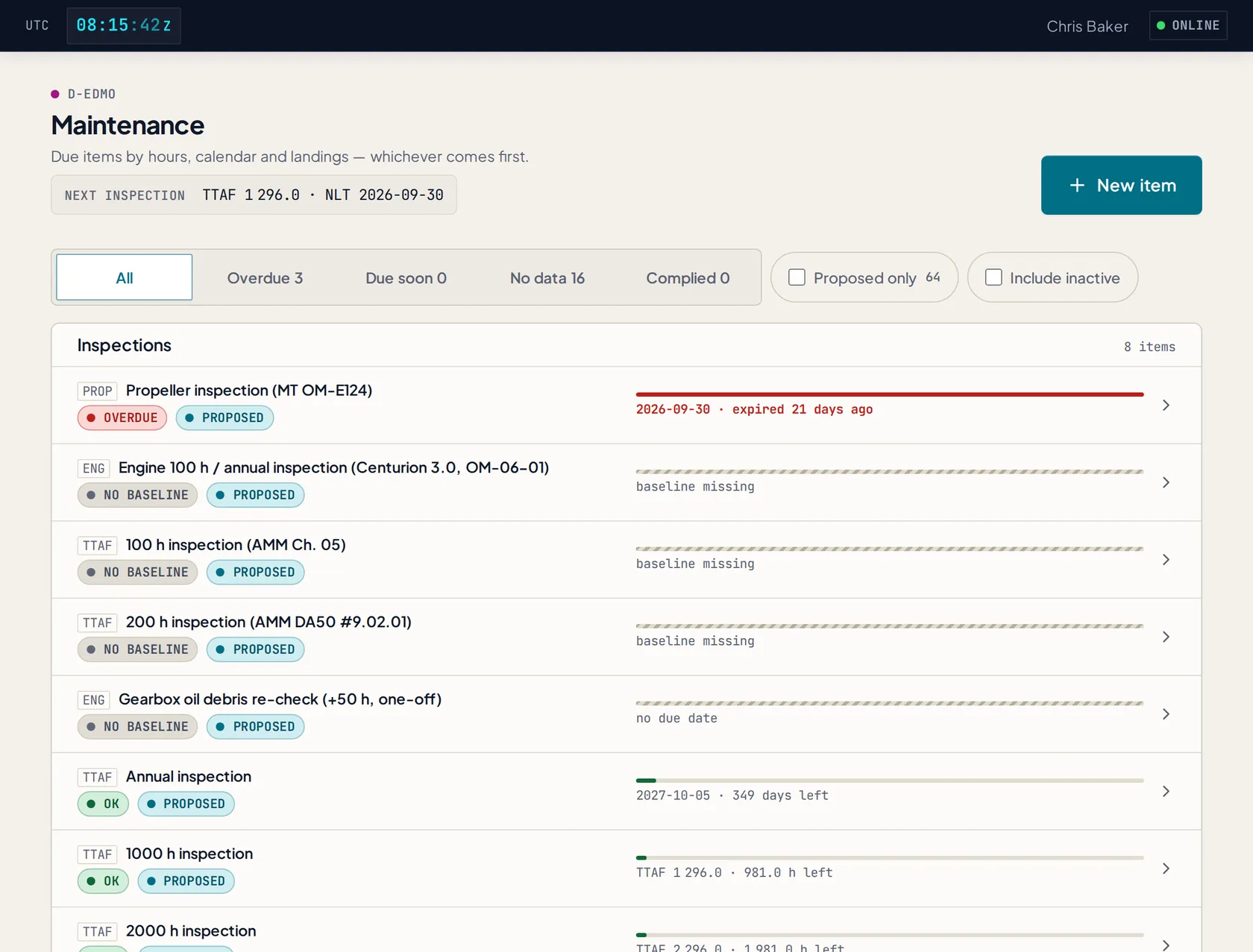Click the plus icon in New item
1253x952 pixels.
tap(1077, 185)
